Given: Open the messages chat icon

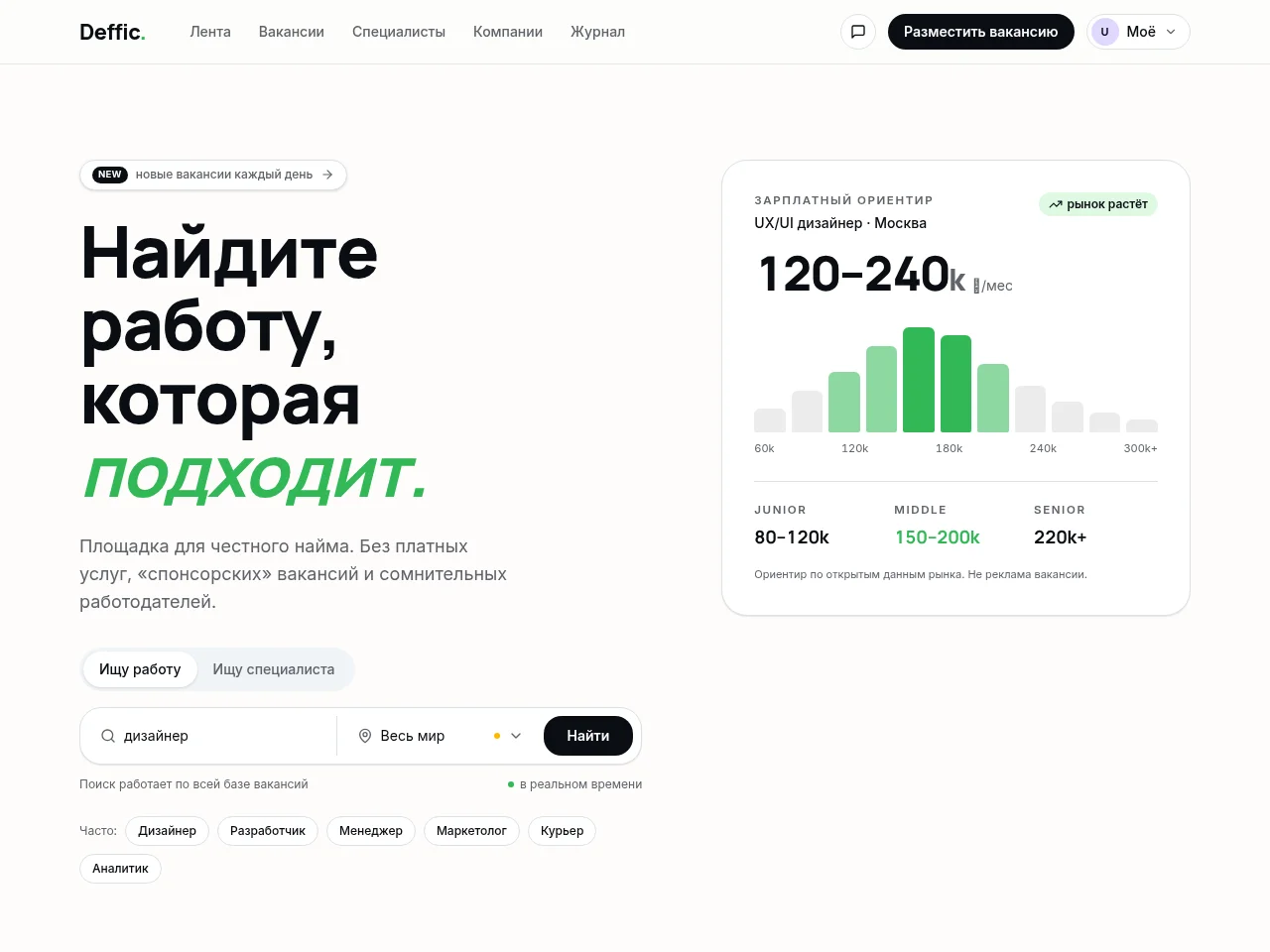Looking at the screenshot, I should [858, 32].
